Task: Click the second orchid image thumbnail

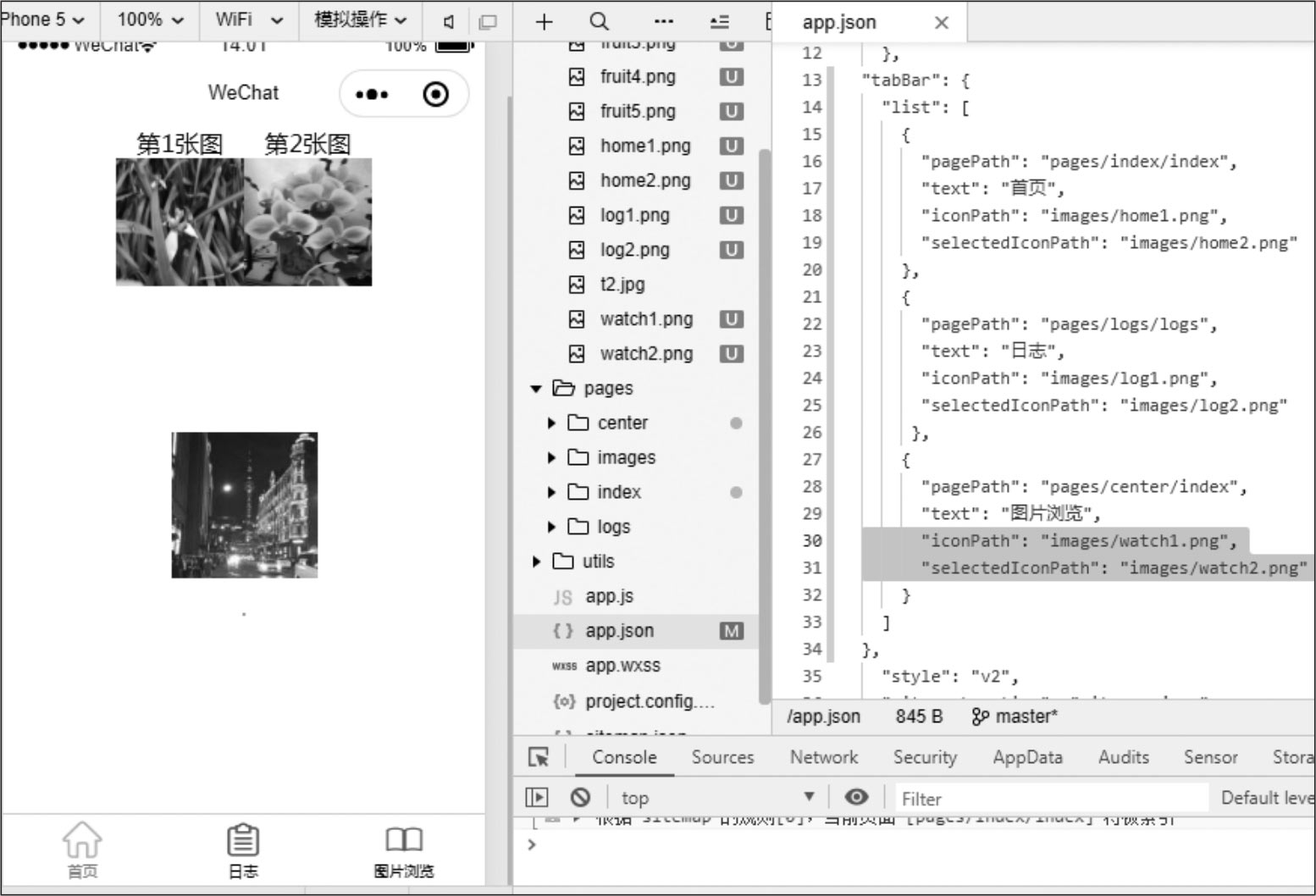Action: tap(307, 222)
